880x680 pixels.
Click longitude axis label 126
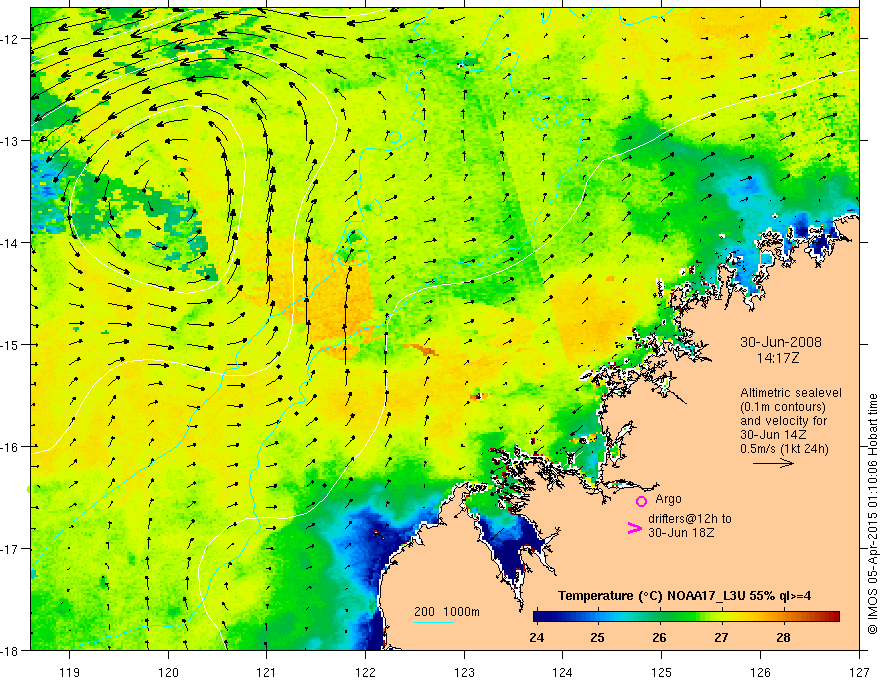pyautogui.click(x=760, y=672)
